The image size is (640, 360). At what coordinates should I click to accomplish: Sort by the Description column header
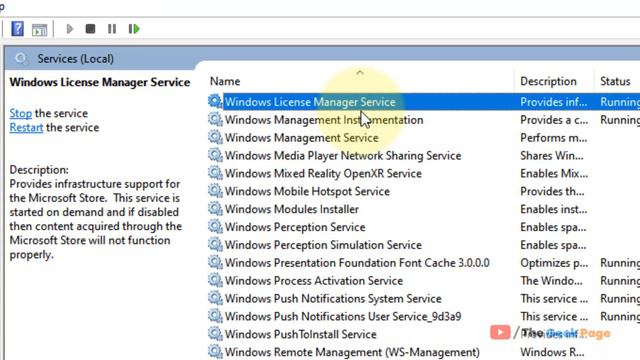pyautogui.click(x=548, y=81)
